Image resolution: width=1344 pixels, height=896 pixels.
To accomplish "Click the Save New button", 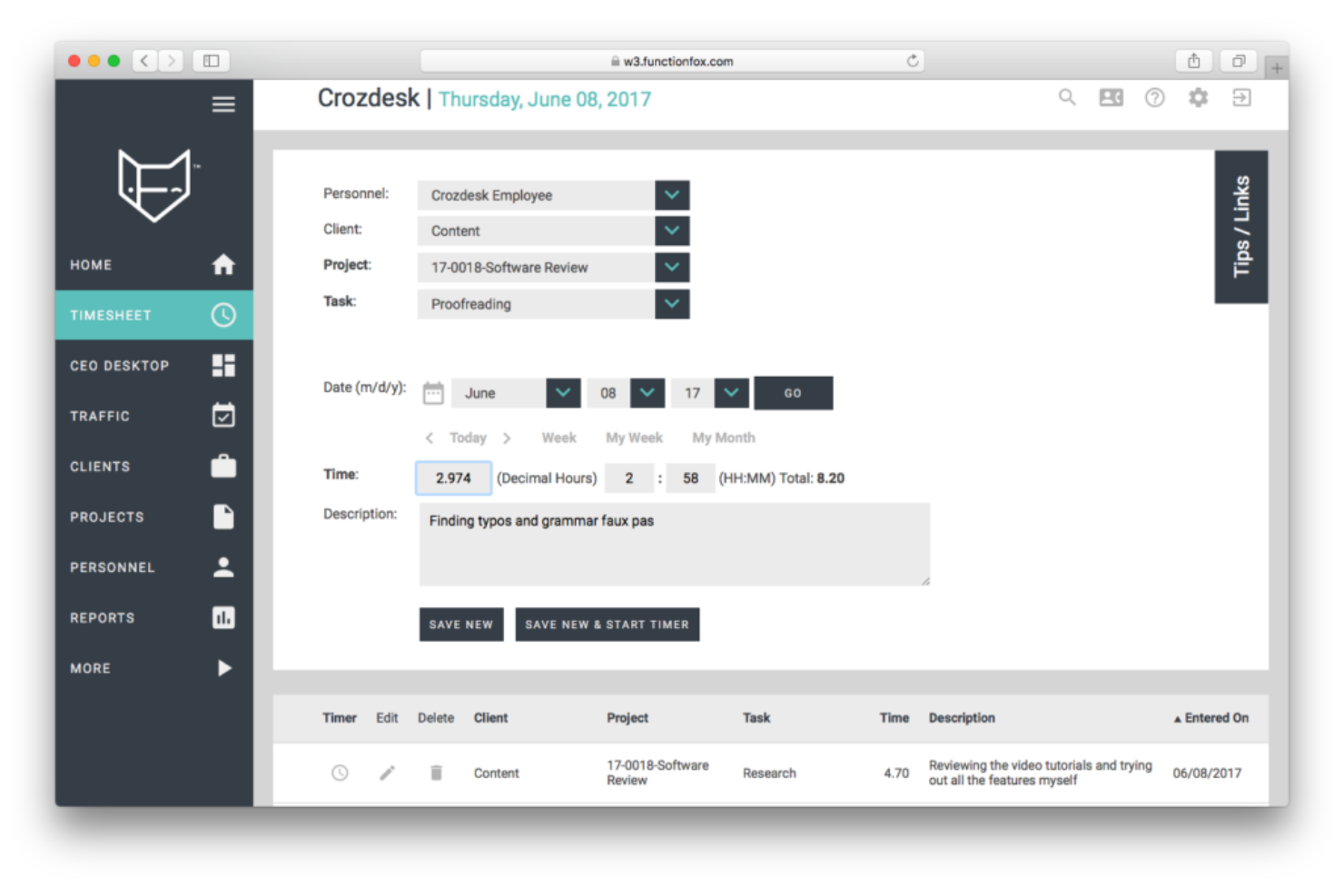I will click(461, 625).
